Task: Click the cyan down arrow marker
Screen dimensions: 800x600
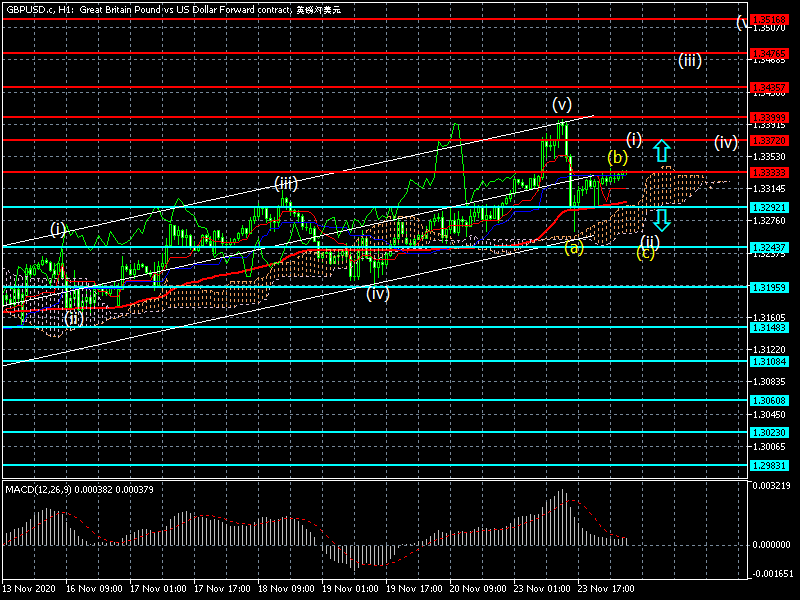Action: tap(661, 219)
